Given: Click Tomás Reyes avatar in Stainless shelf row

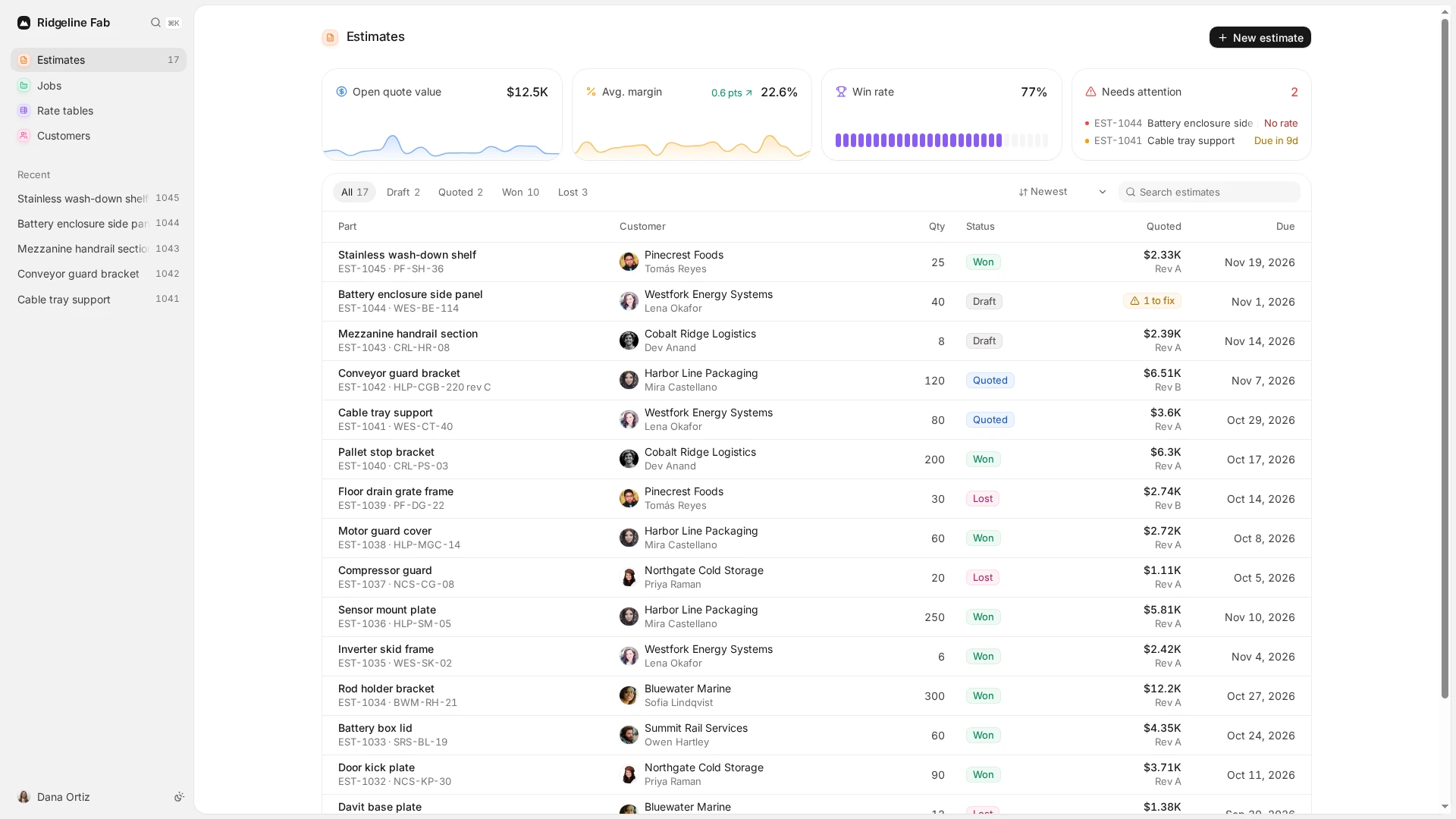Looking at the screenshot, I should click(x=629, y=262).
